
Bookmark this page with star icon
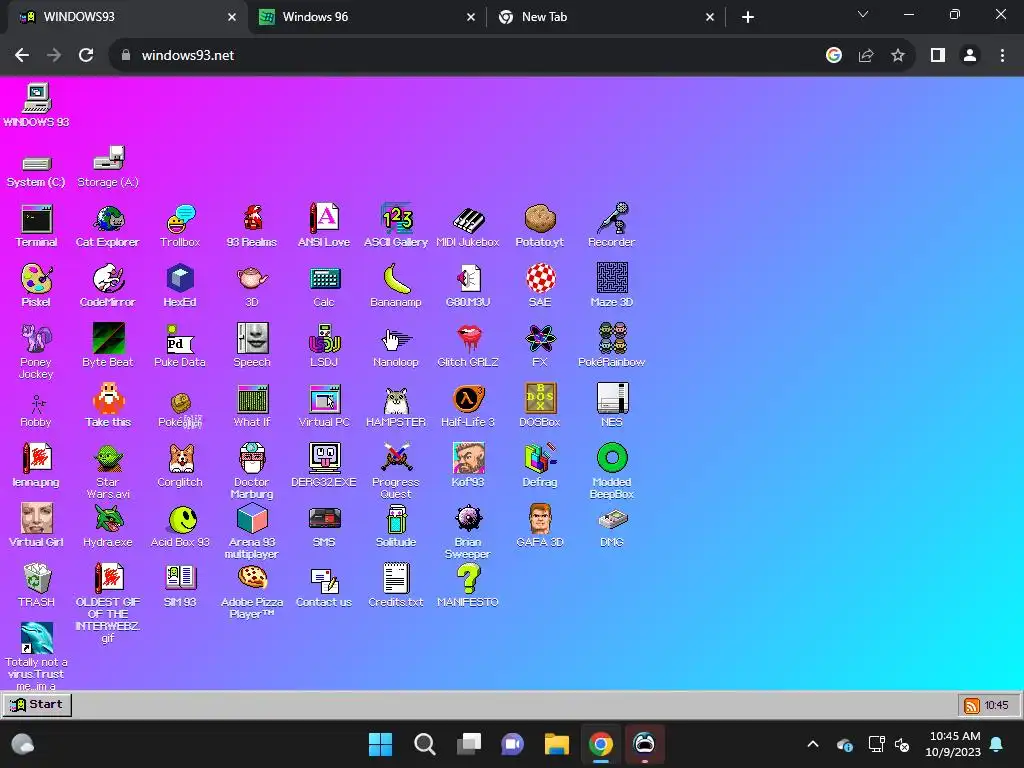tap(898, 56)
